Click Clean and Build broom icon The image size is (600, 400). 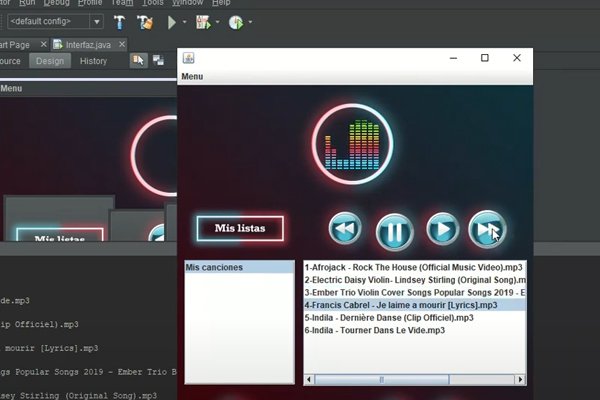click(146, 21)
